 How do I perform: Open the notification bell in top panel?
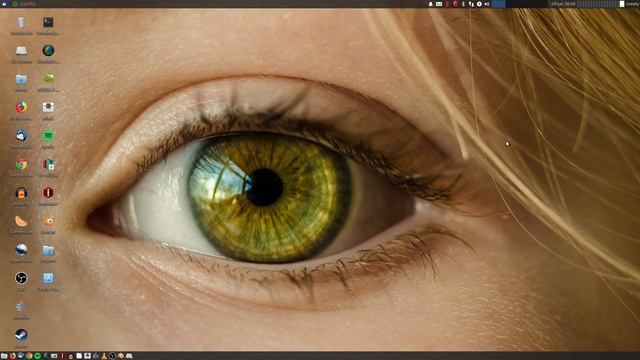(x=430, y=4)
